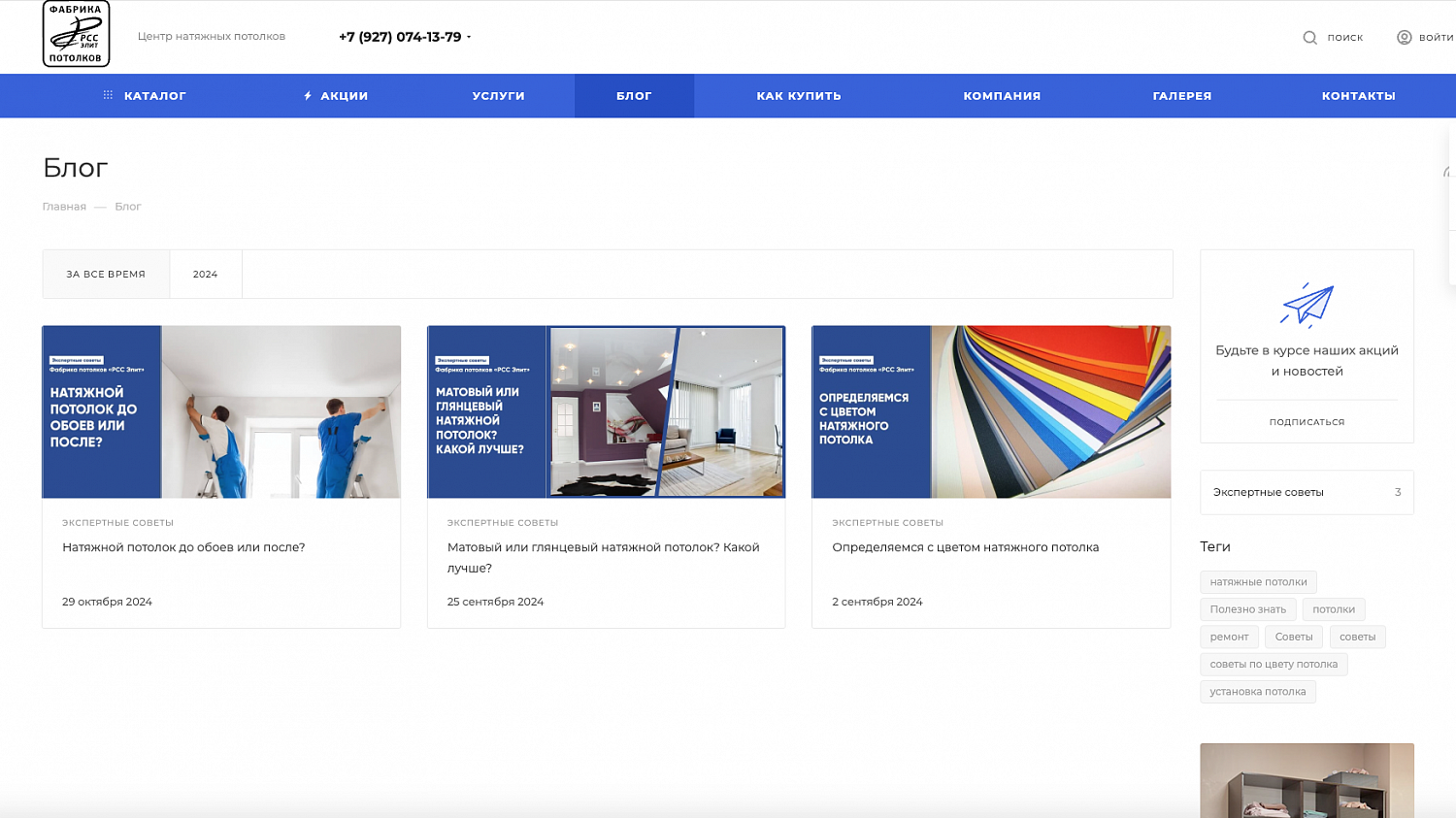The image size is (1456, 818).
Task: Click the Подписаться button
Action: 1307,422
